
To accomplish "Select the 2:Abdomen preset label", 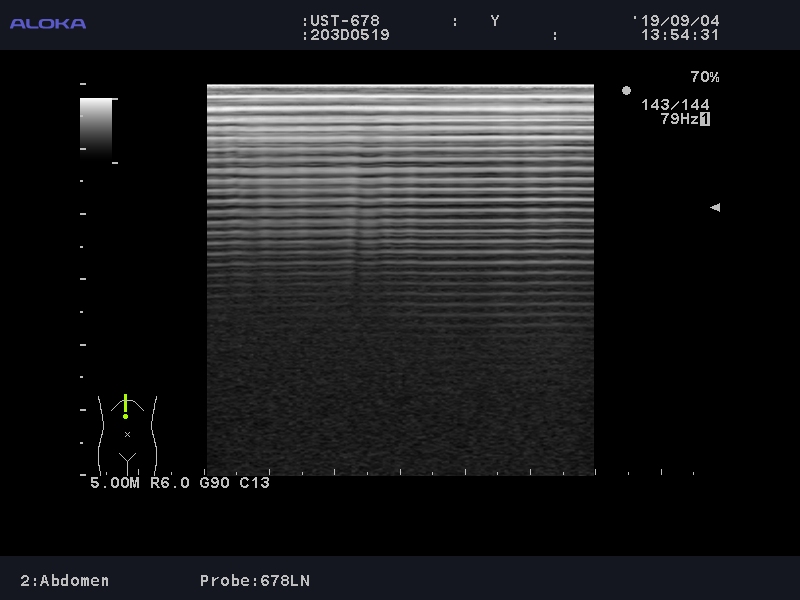I will pos(65,581).
